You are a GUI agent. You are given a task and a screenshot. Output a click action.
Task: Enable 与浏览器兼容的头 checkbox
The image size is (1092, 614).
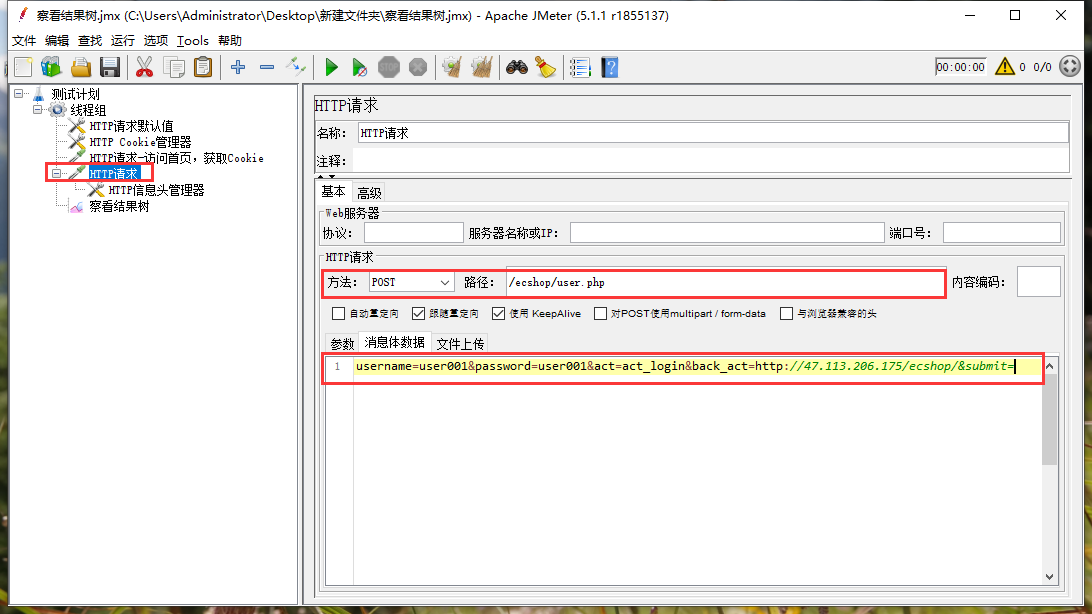(x=786, y=314)
